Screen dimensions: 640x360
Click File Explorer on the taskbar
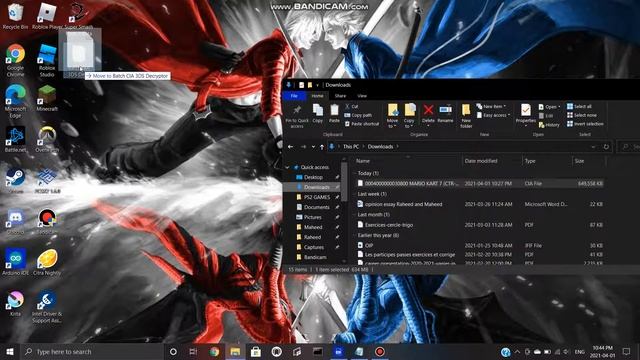coord(235,351)
